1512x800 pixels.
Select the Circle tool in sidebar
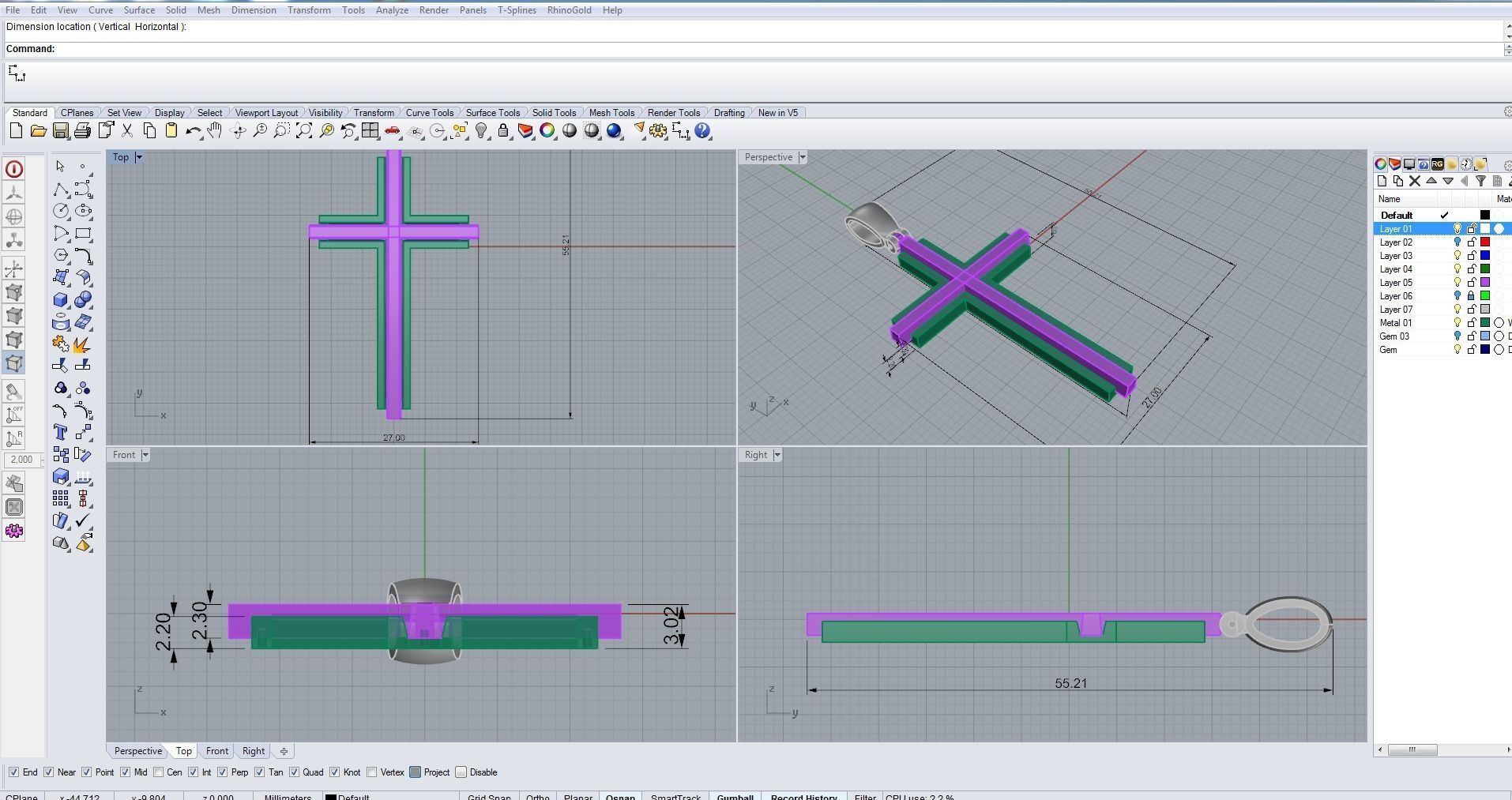click(61, 211)
